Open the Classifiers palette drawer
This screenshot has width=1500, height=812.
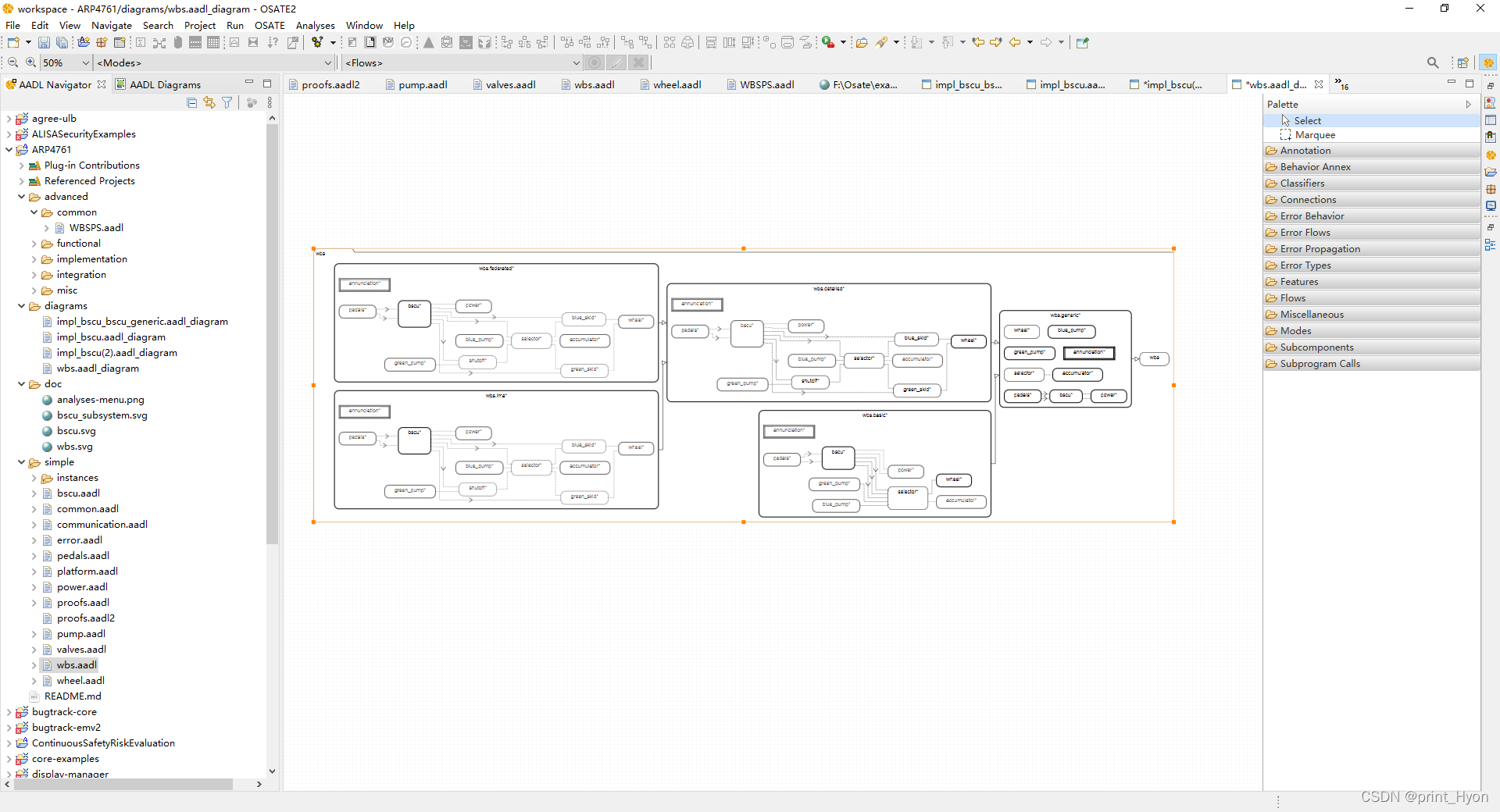coord(1371,183)
